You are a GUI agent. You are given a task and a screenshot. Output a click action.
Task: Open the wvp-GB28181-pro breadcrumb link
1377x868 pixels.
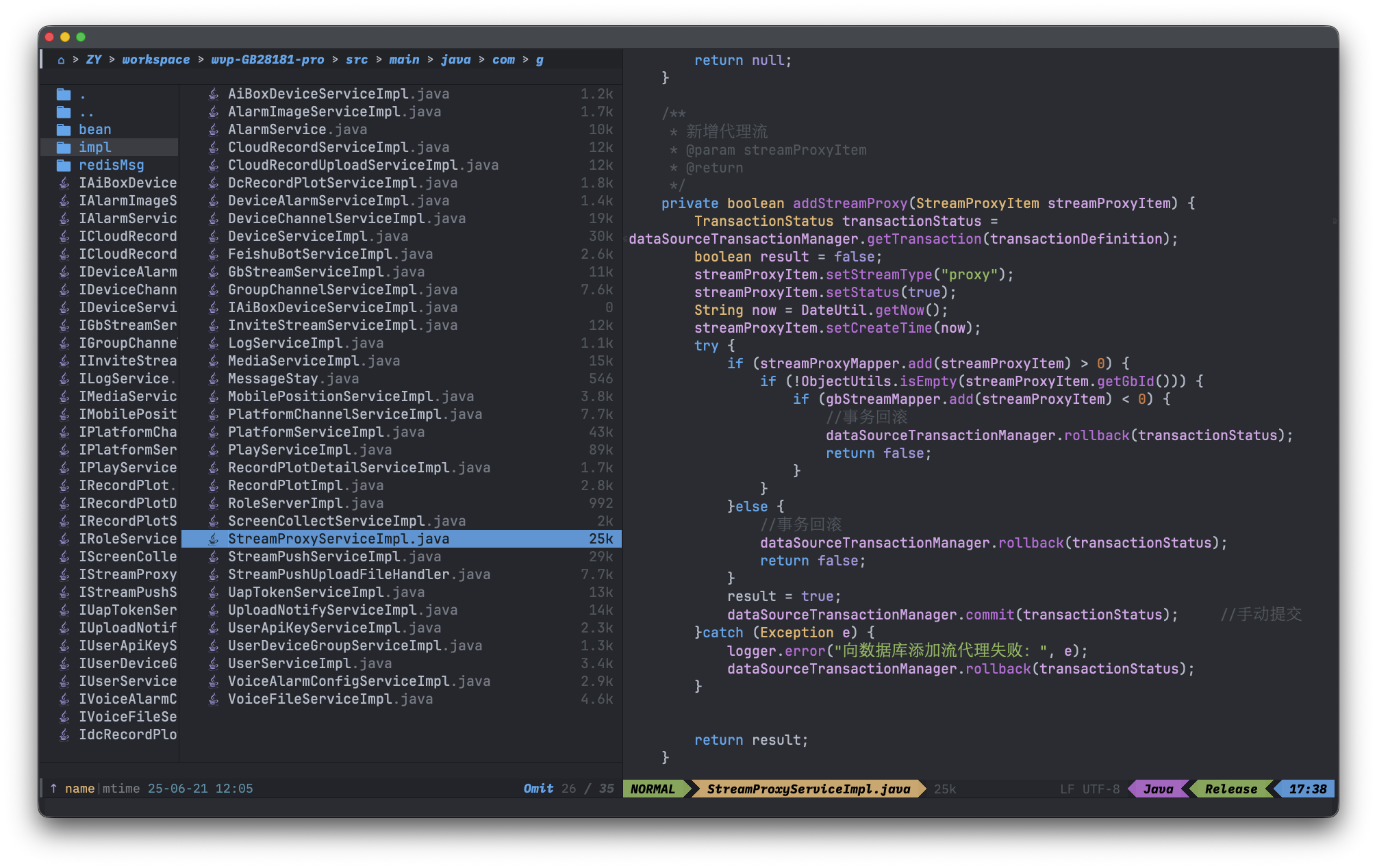267,60
